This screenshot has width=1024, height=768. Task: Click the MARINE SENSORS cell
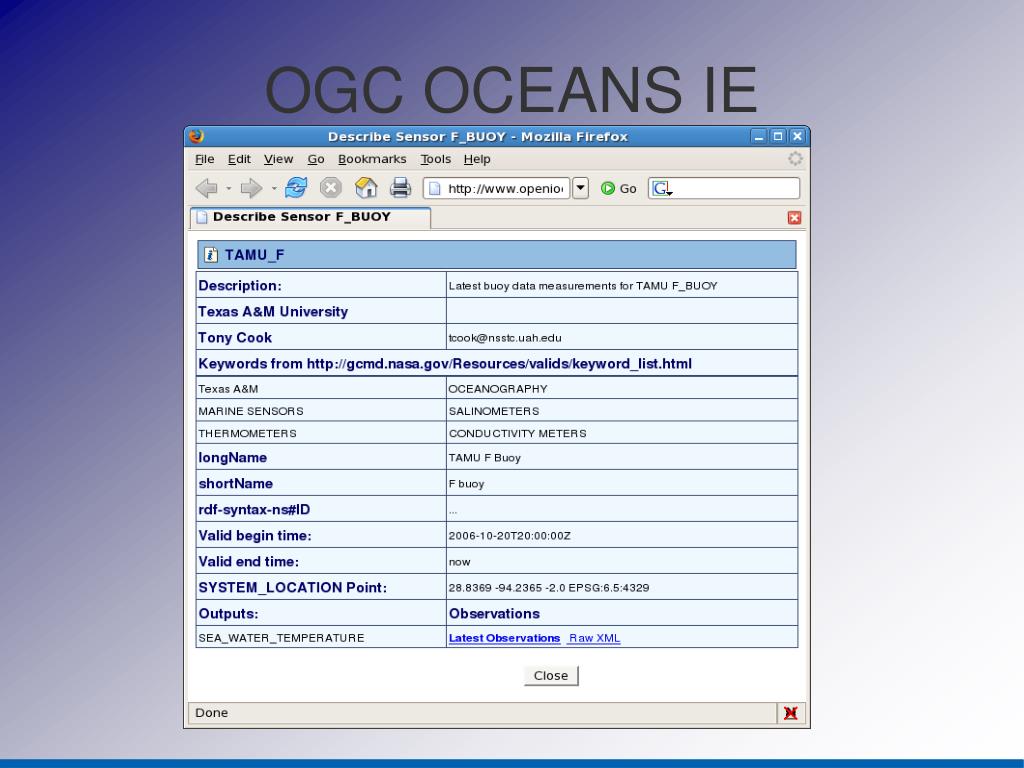click(x=321, y=411)
